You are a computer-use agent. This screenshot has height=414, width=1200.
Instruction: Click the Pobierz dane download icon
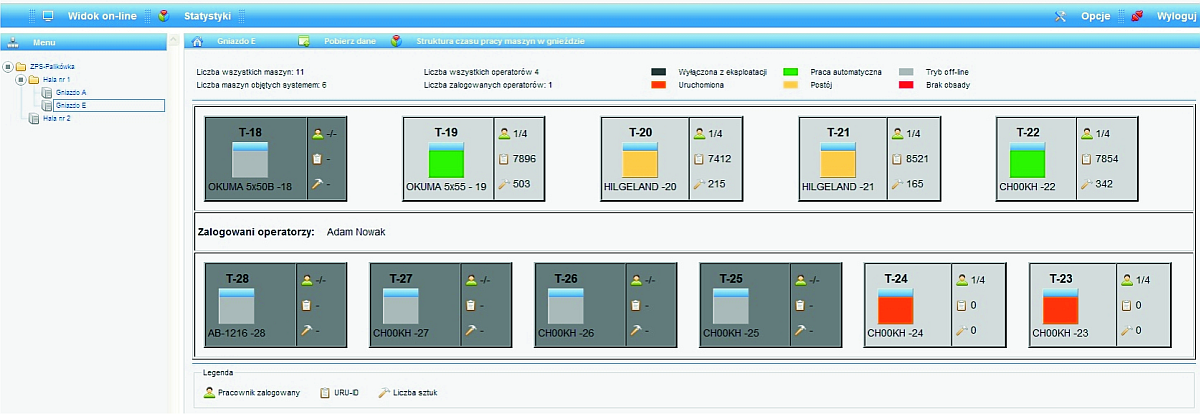tap(303, 42)
